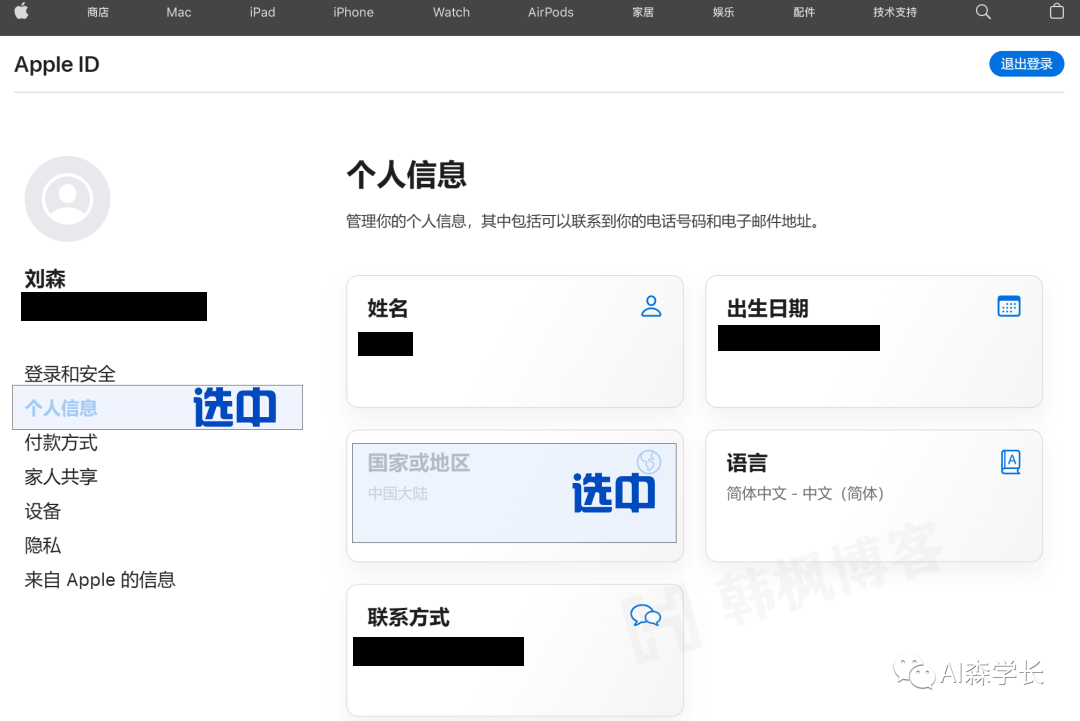Open 技术支持 from the navigation bar
Viewport: 1080px width, 721px height.
894,13
